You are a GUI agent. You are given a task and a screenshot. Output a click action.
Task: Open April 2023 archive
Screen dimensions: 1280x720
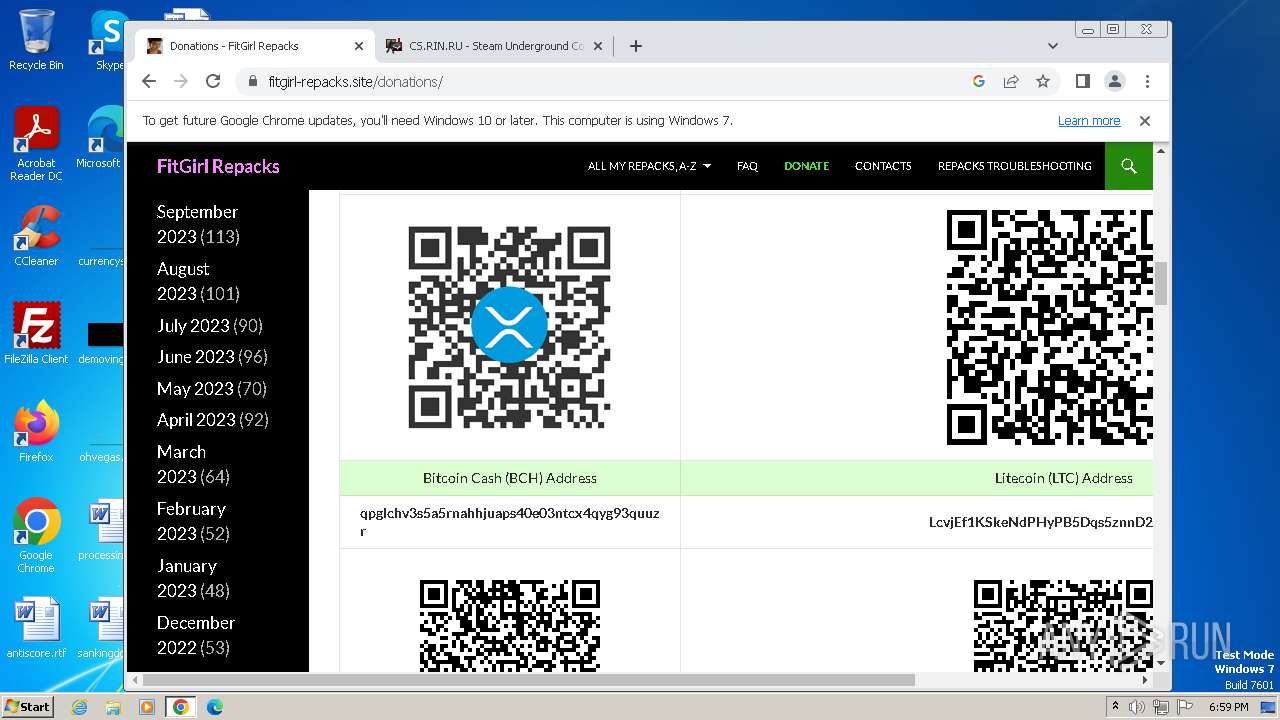[x=196, y=419]
